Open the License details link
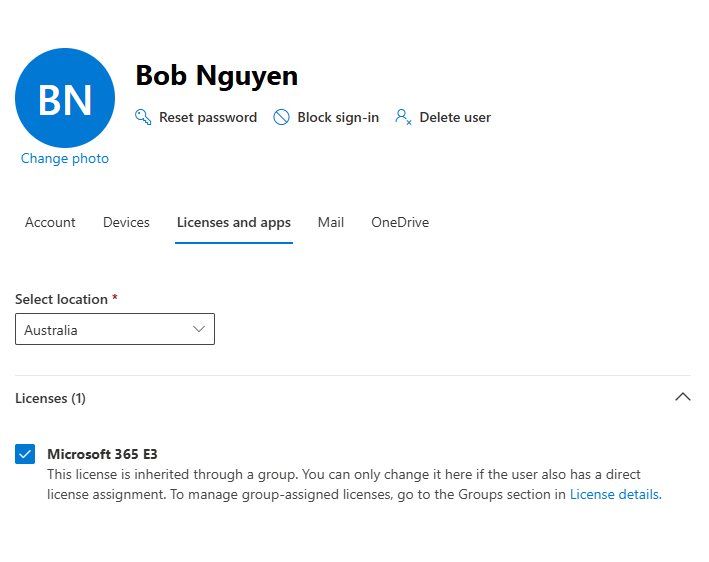 (x=615, y=494)
